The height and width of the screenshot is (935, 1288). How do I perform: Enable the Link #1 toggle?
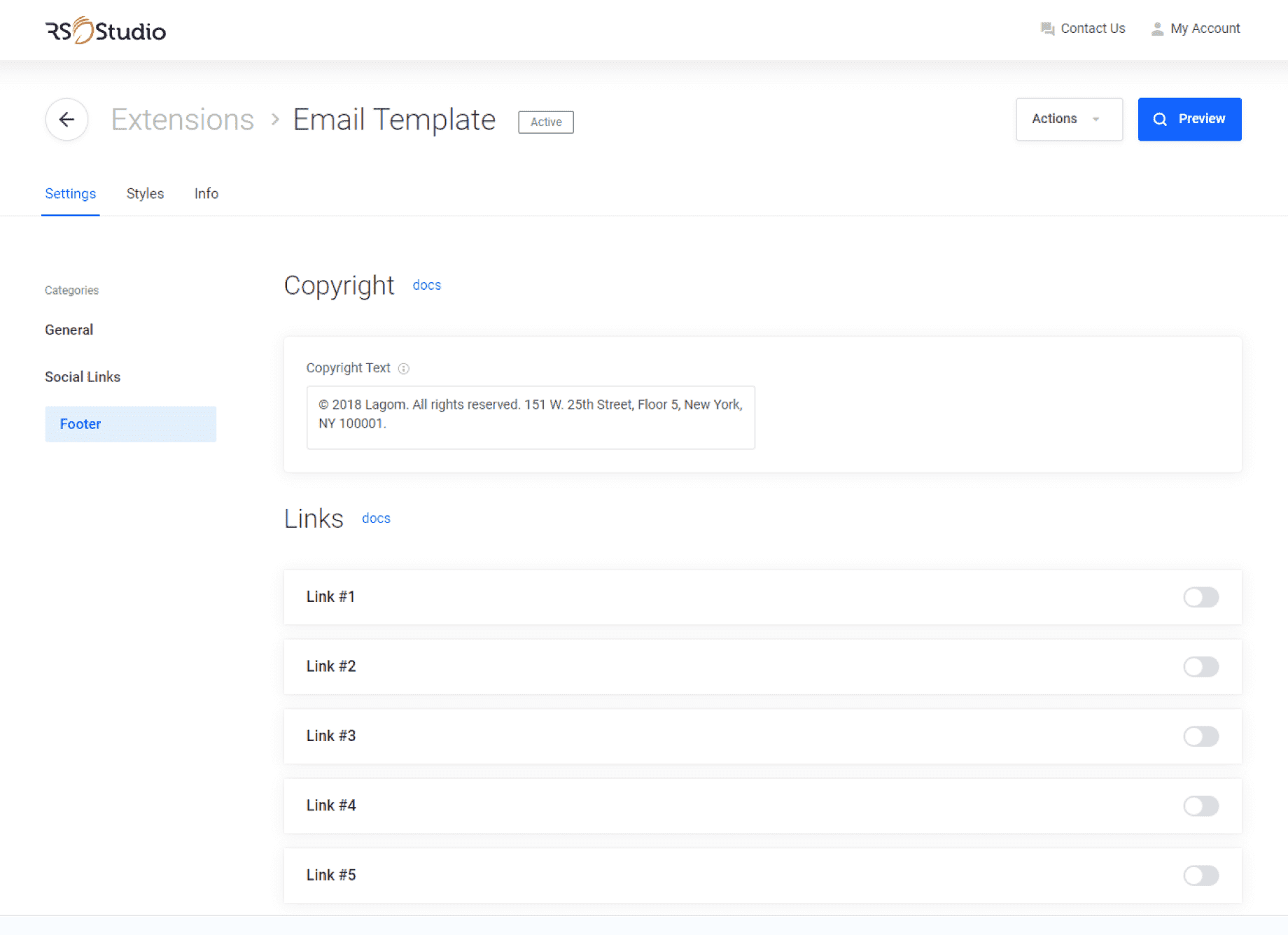pos(1200,597)
